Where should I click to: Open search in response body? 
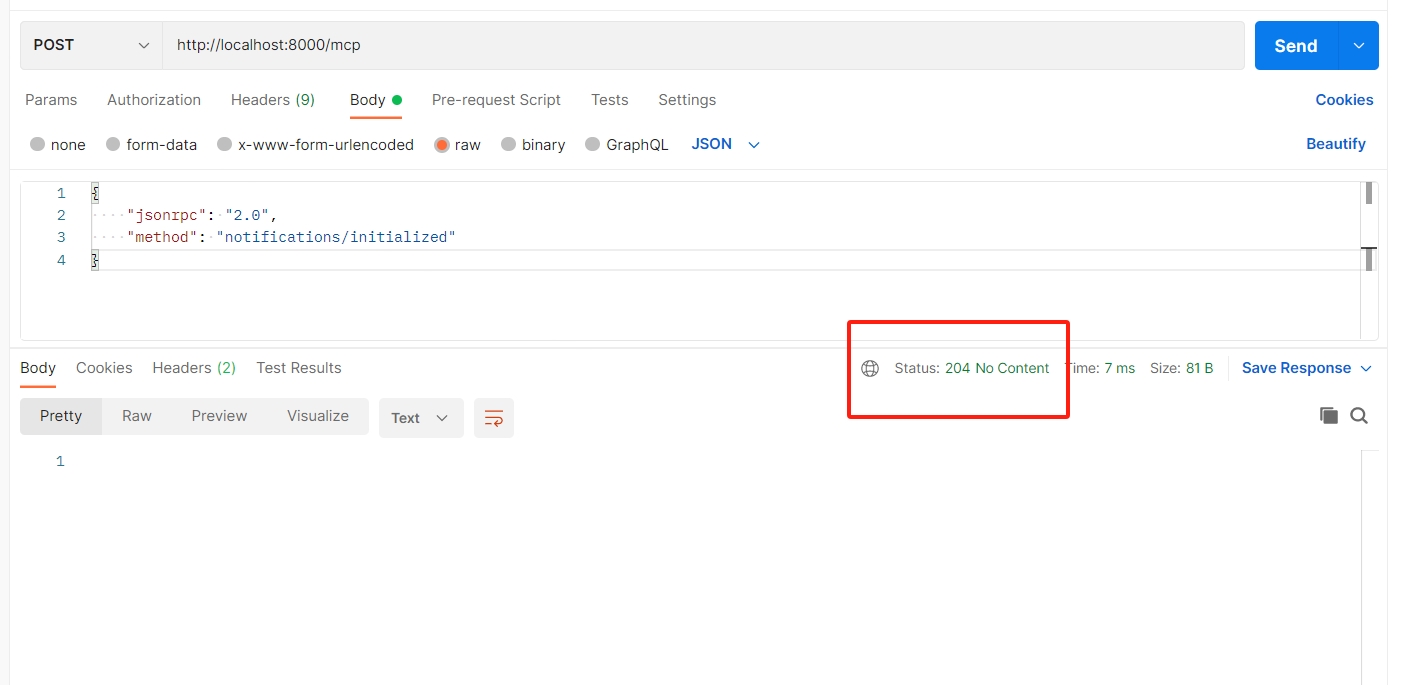tap(1359, 416)
